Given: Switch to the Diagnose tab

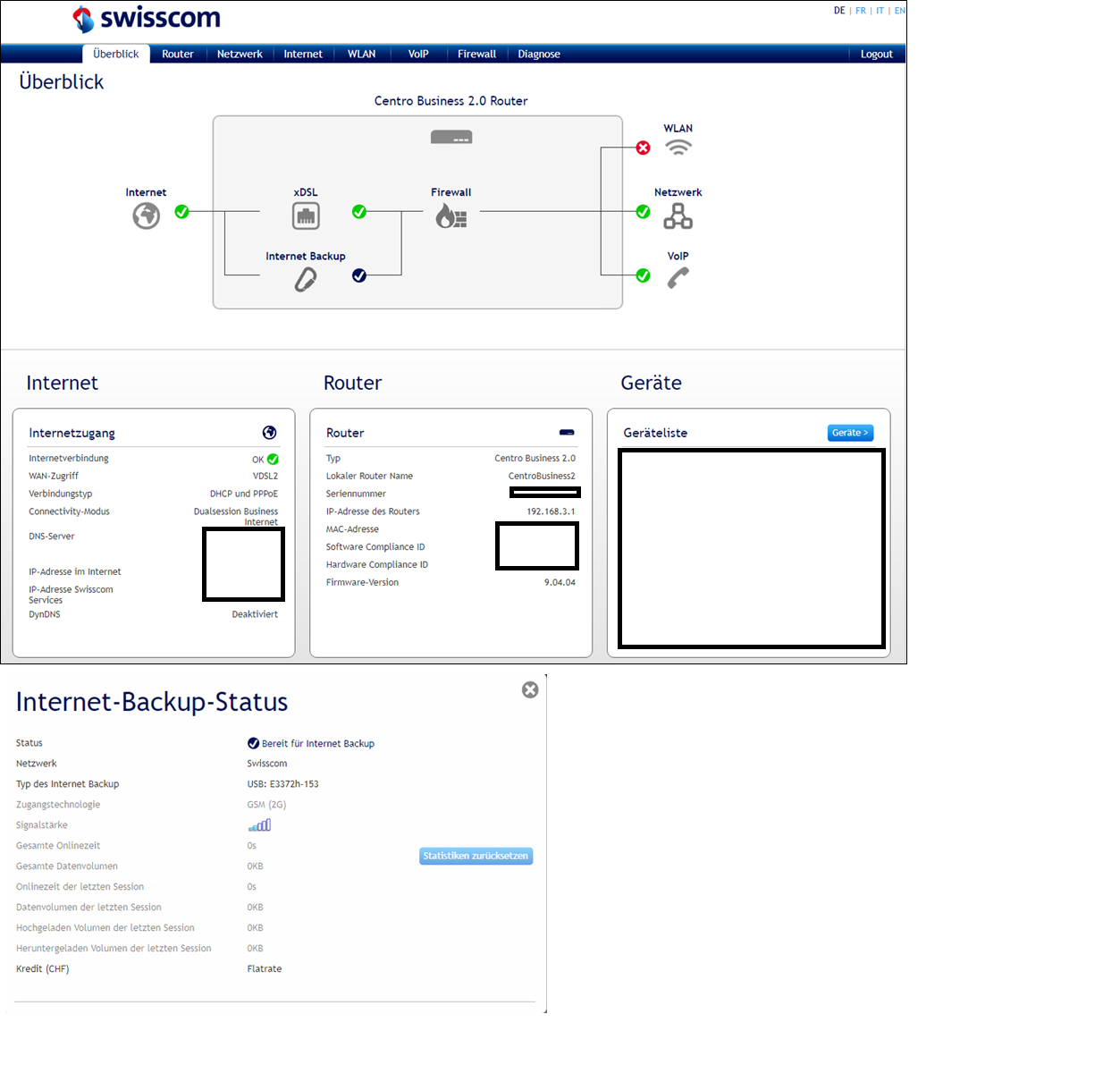Looking at the screenshot, I should (539, 54).
